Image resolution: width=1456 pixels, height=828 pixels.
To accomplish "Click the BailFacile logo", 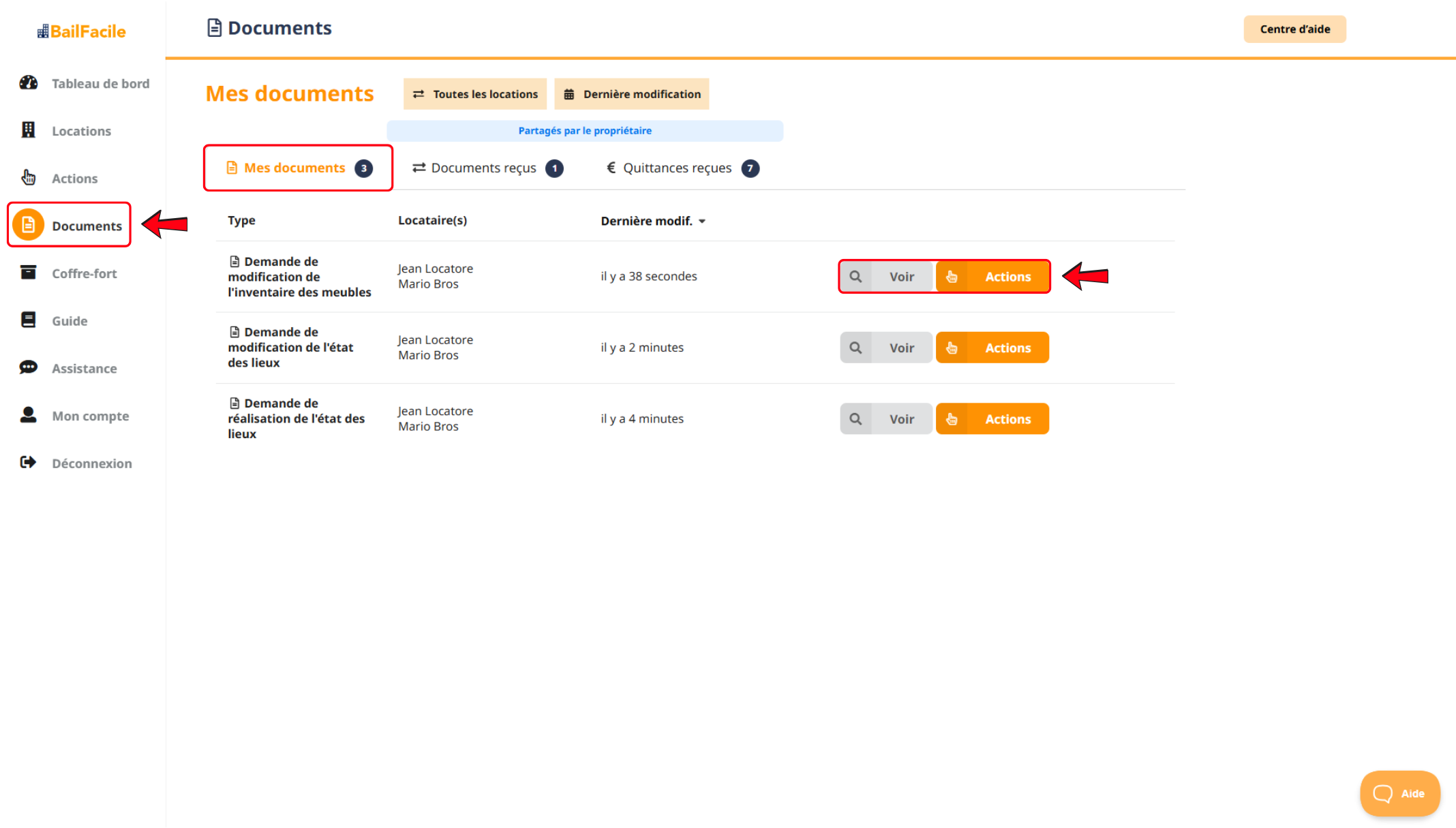I will click(82, 31).
